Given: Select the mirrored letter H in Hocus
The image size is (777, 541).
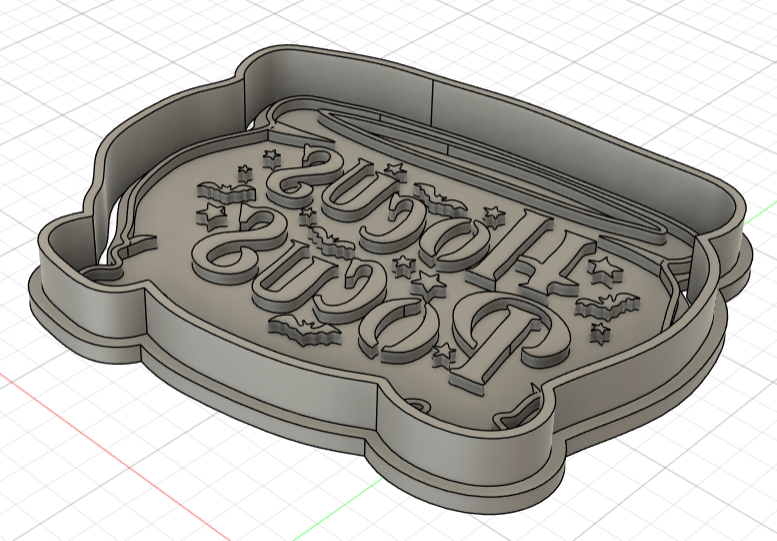Looking at the screenshot, I should 527,260.
